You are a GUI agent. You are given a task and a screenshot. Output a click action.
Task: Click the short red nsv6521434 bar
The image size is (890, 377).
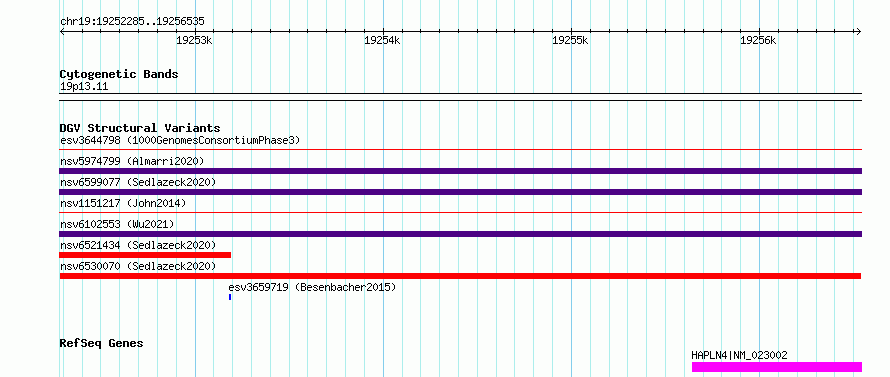[145, 255]
